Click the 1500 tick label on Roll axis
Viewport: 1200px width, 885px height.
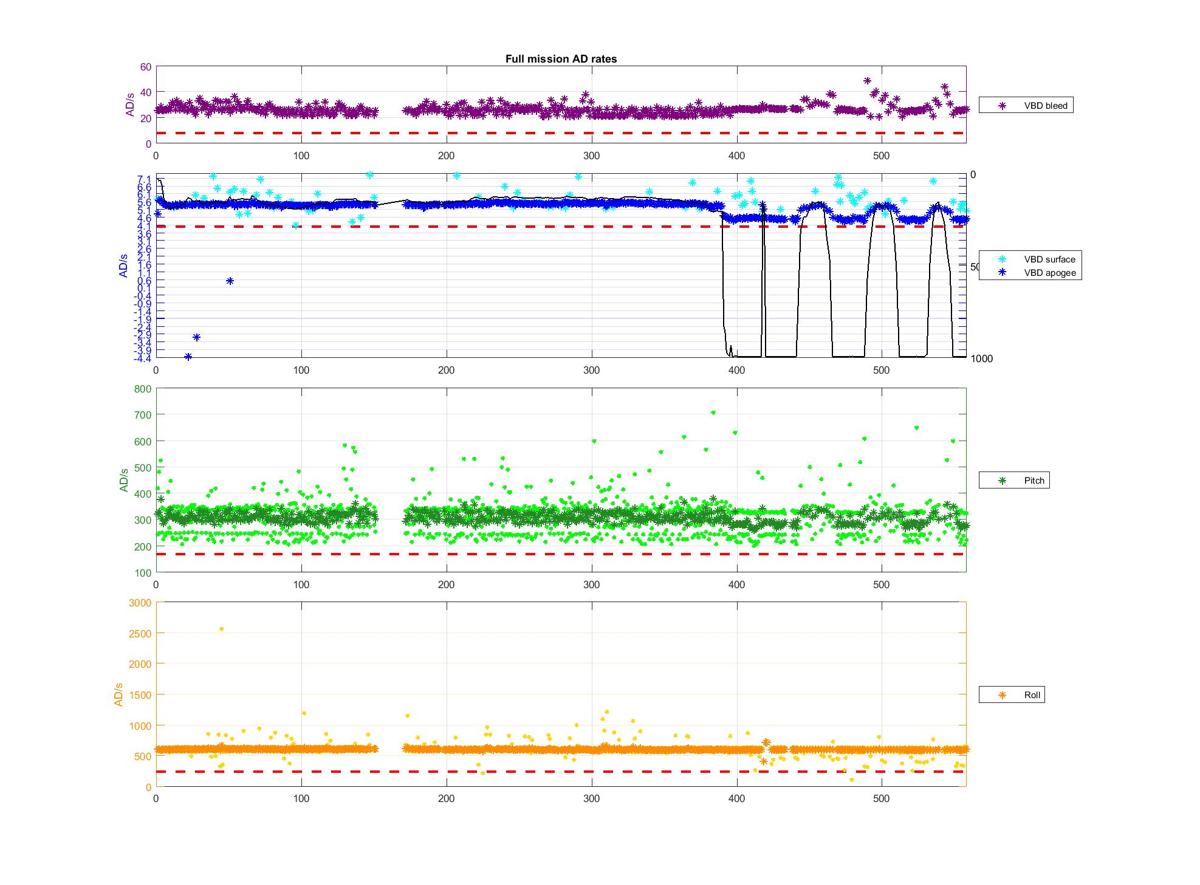pyautogui.click(x=139, y=695)
